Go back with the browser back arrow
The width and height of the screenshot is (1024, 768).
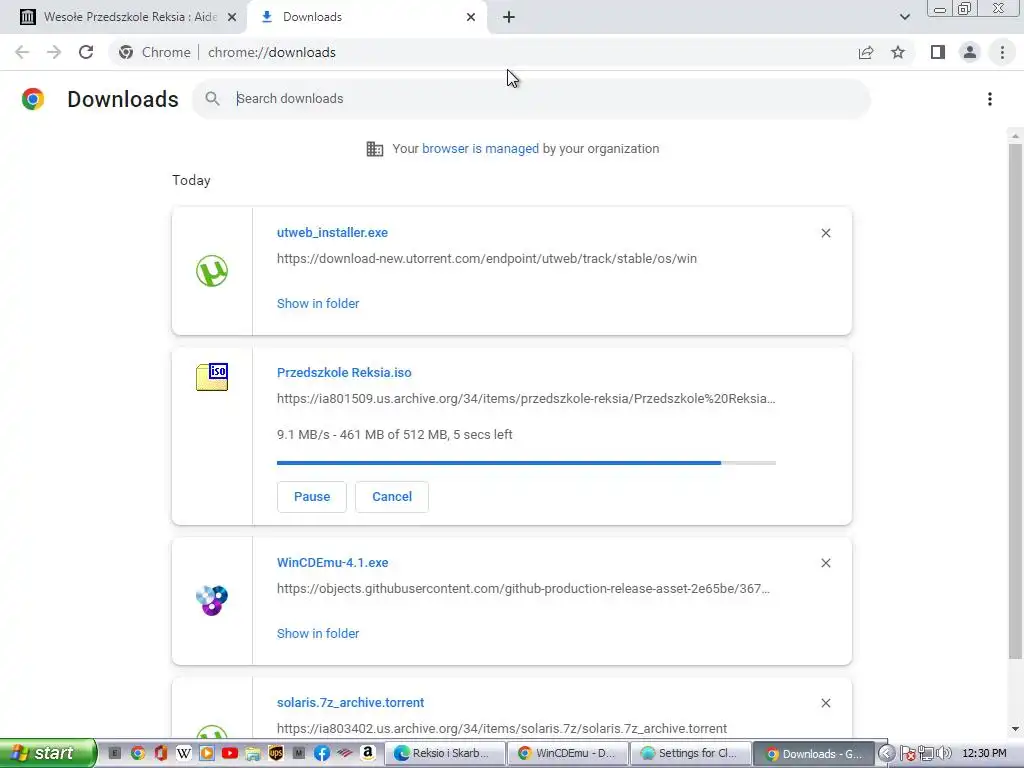(22, 52)
